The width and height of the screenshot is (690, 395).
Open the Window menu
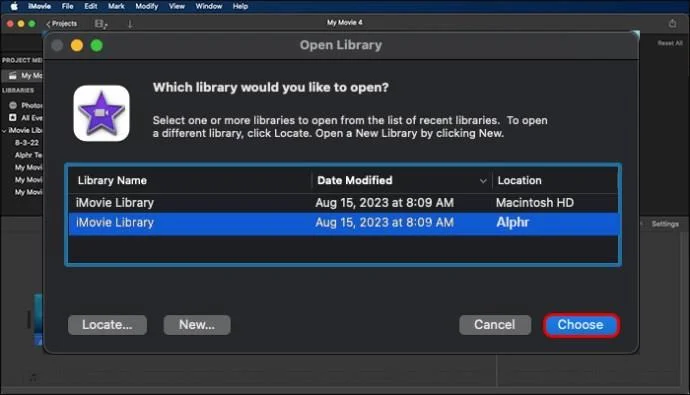[209, 6]
